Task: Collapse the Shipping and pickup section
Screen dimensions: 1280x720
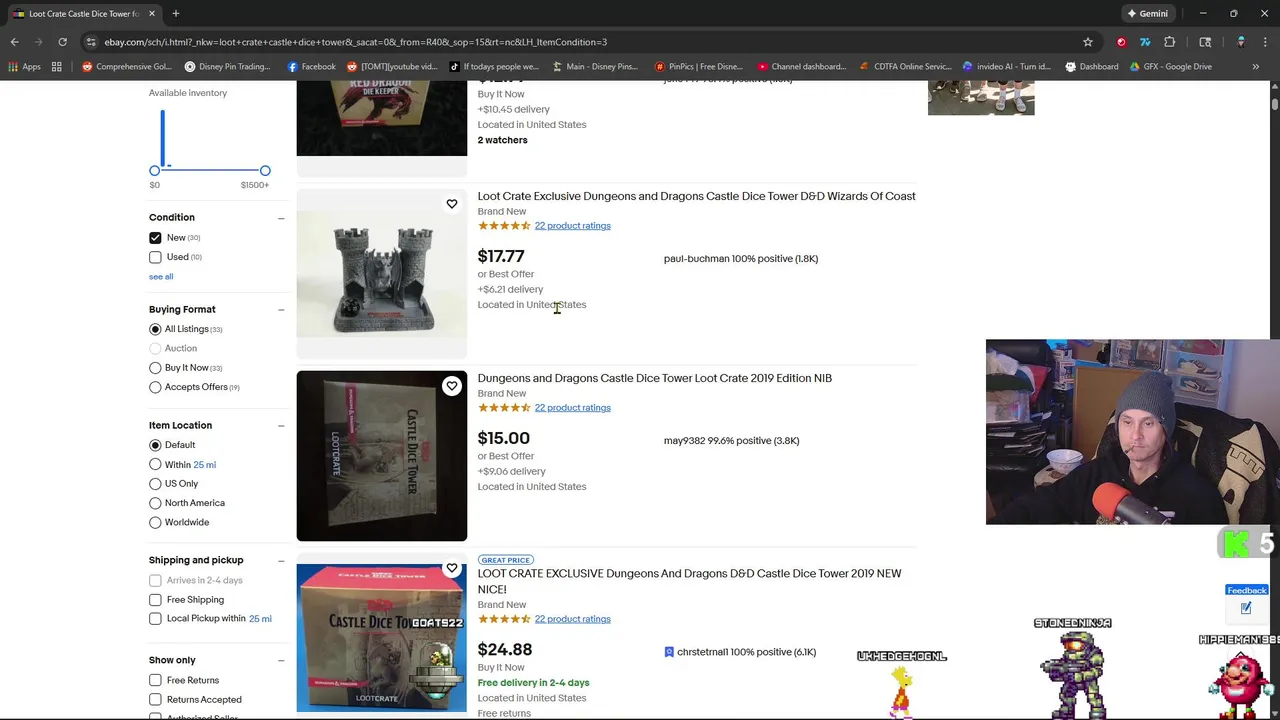Action: pos(281,561)
